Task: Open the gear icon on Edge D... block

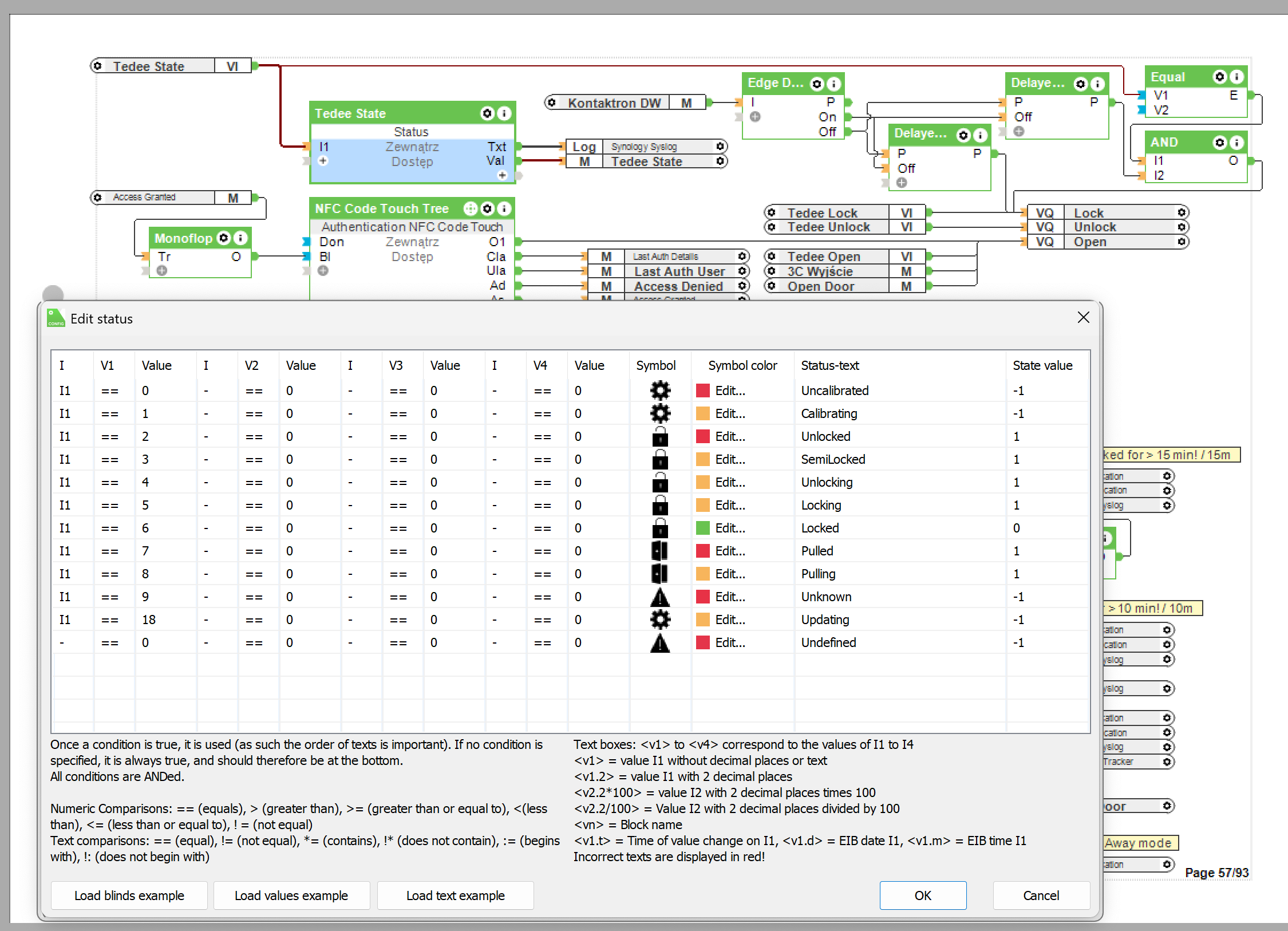Action: tap(817, 84)
